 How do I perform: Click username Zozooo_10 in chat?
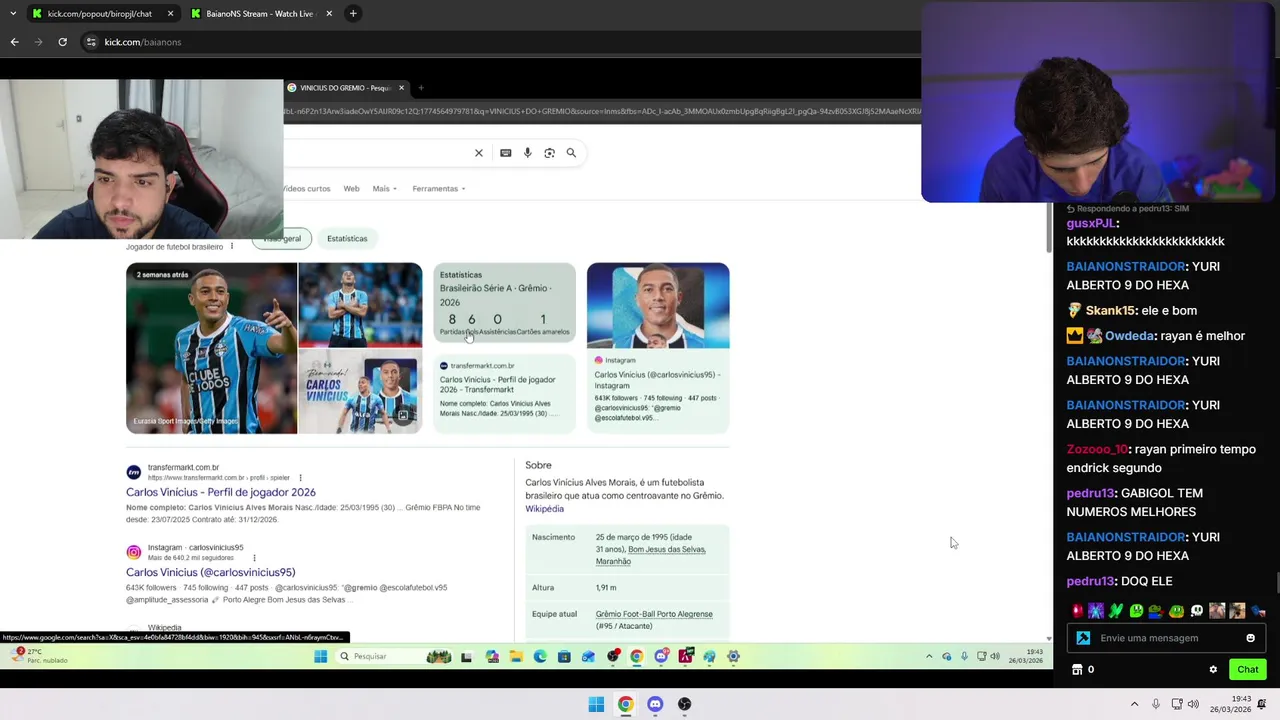1097,449
